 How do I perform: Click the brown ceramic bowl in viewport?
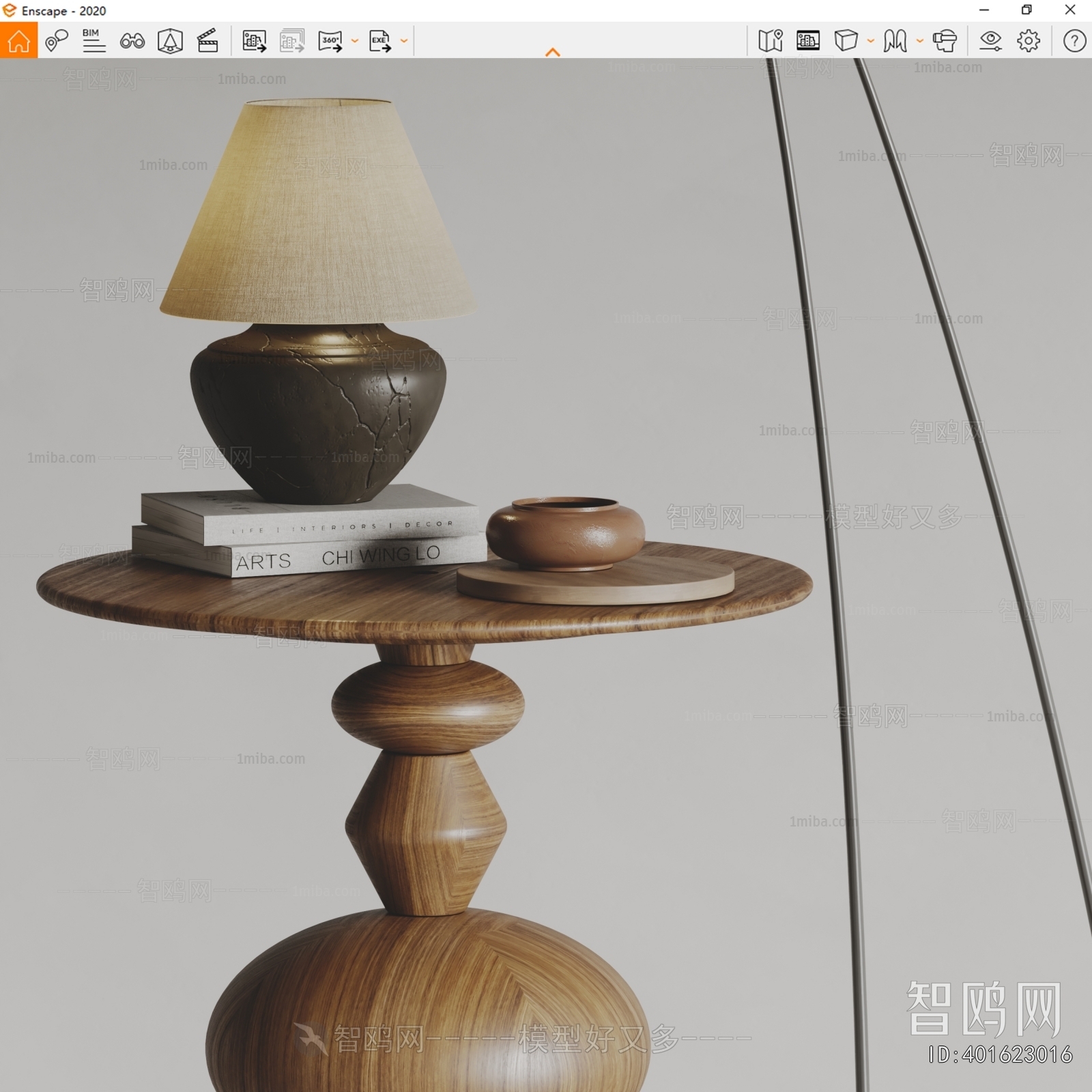(565, 533)
